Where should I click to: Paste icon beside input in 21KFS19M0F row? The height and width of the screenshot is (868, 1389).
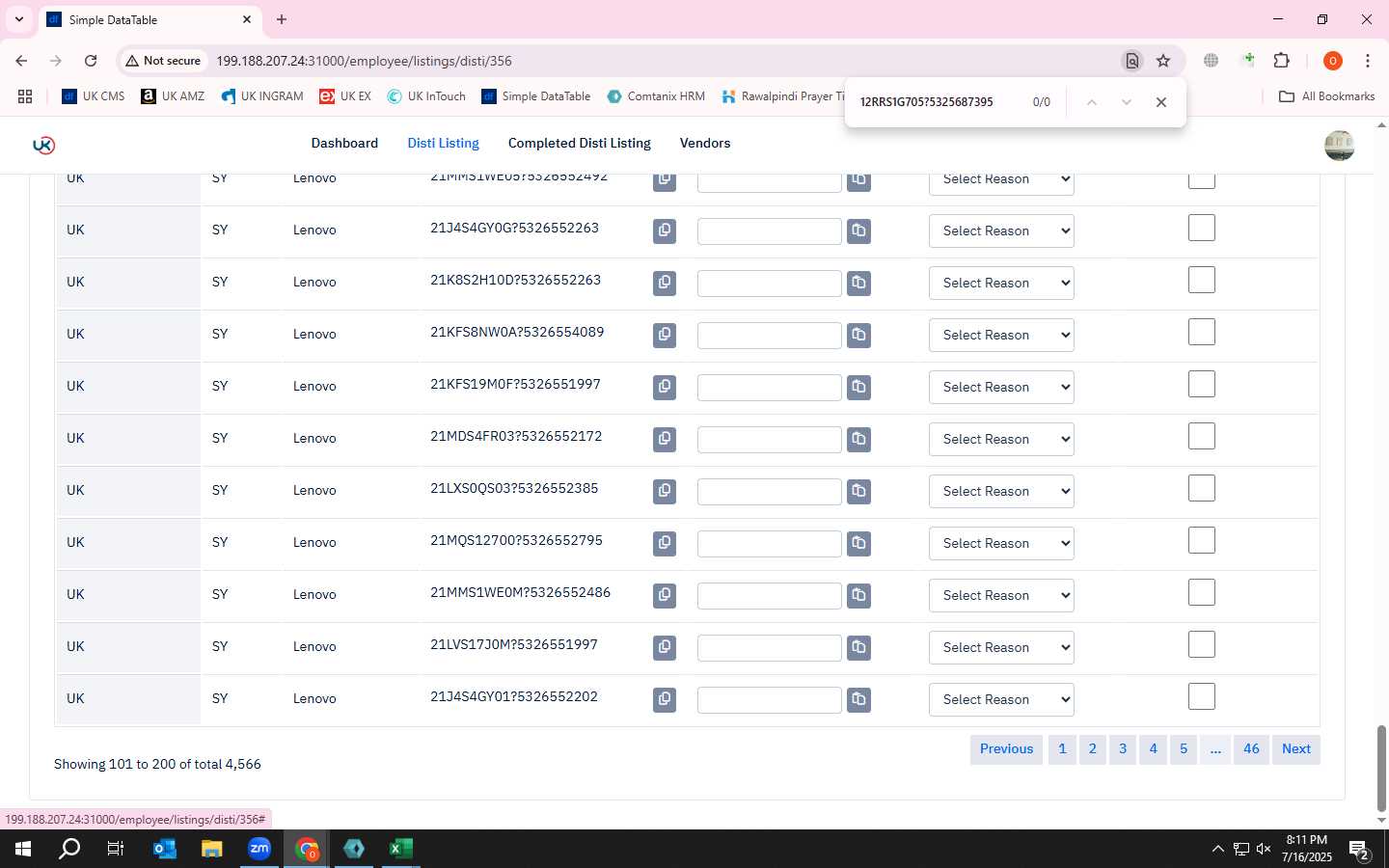(x=858, y=387)
